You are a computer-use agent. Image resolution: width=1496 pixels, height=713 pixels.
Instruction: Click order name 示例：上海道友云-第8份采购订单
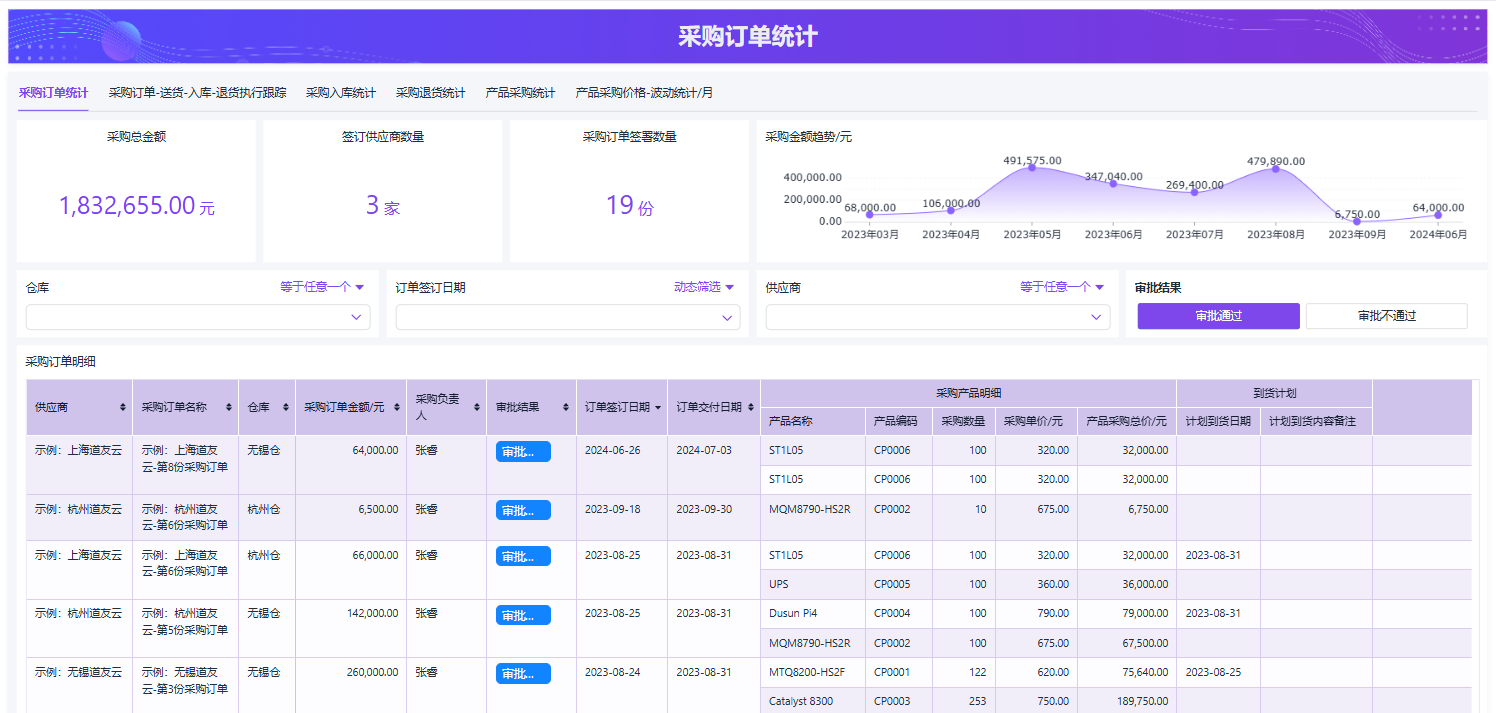coord(185,459)
